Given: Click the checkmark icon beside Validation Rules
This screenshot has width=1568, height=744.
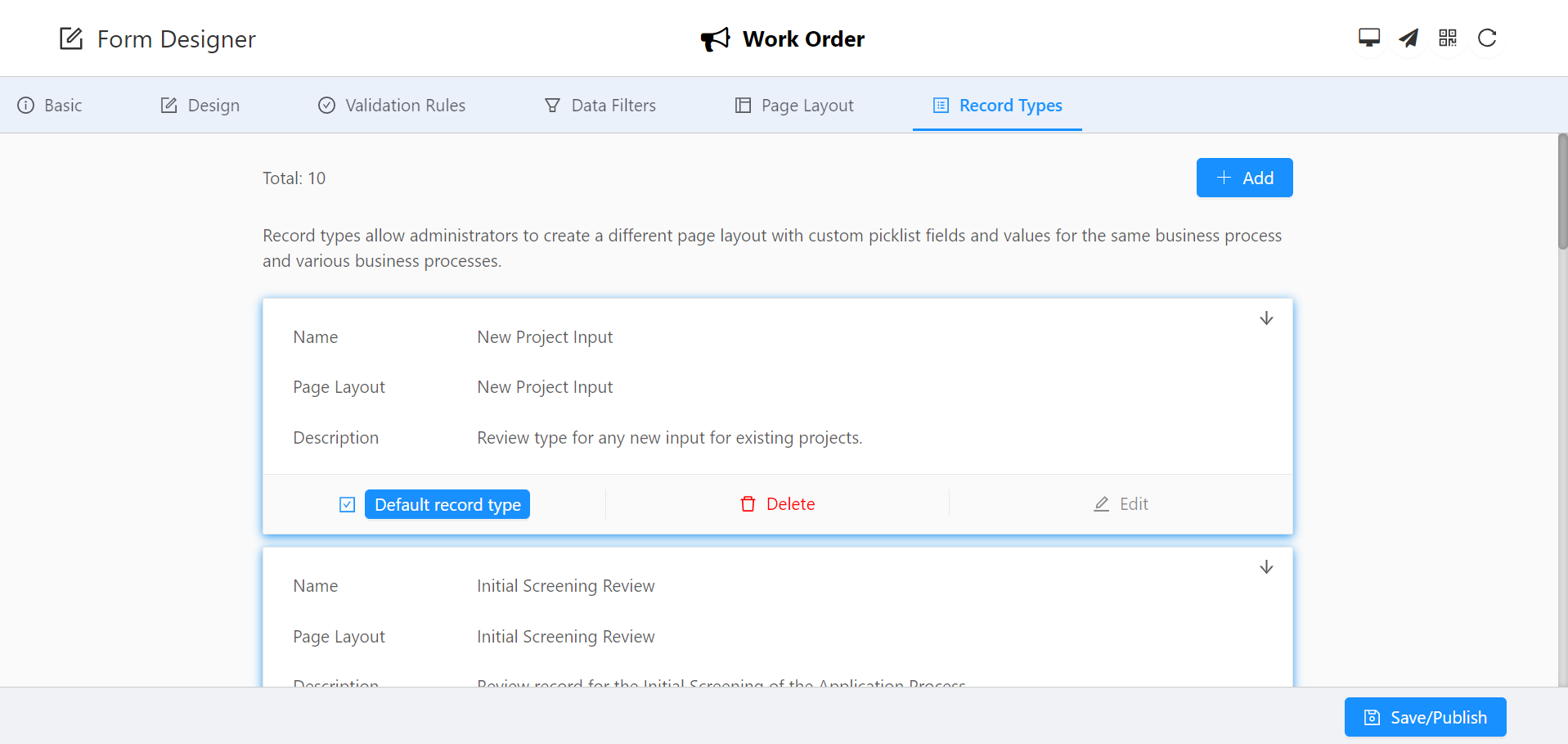Looking at the screenshot, I should pyautogui.click(x=327, y=106).
